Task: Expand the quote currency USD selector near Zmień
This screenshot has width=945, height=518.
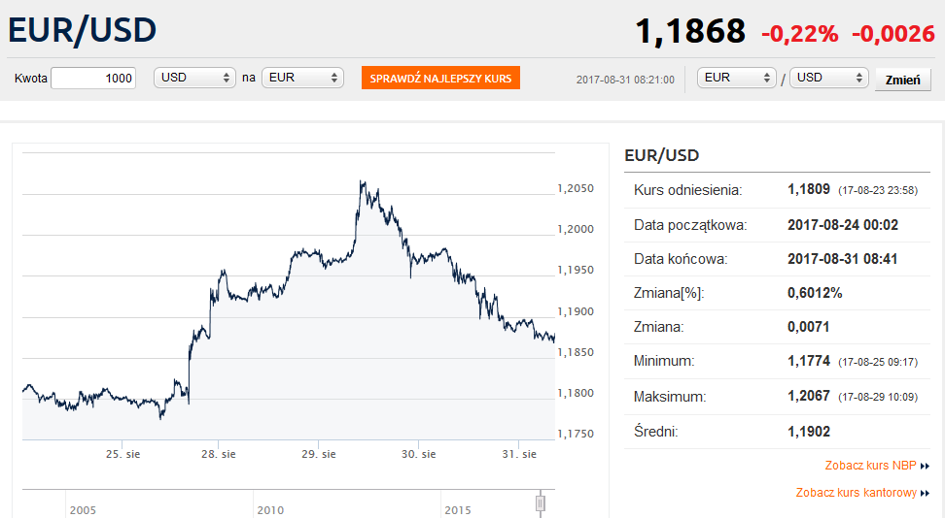Action: [829, 78]
